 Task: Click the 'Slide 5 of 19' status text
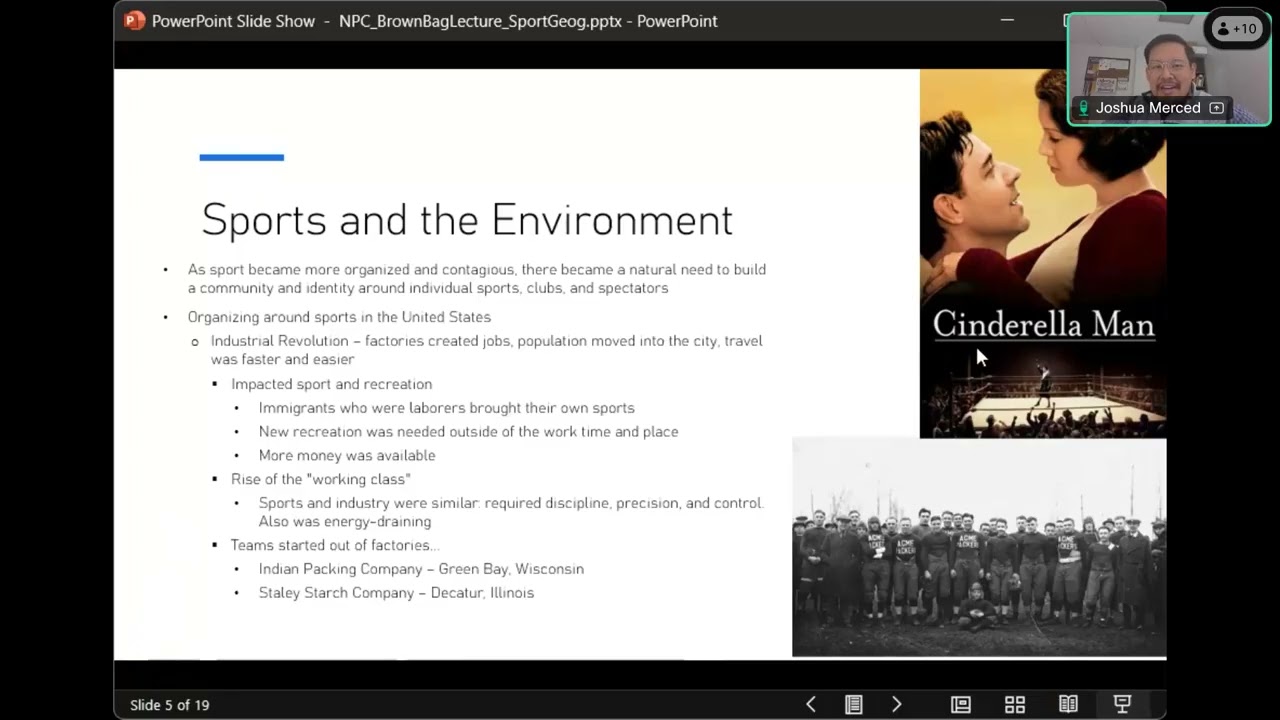coord(170,705)
